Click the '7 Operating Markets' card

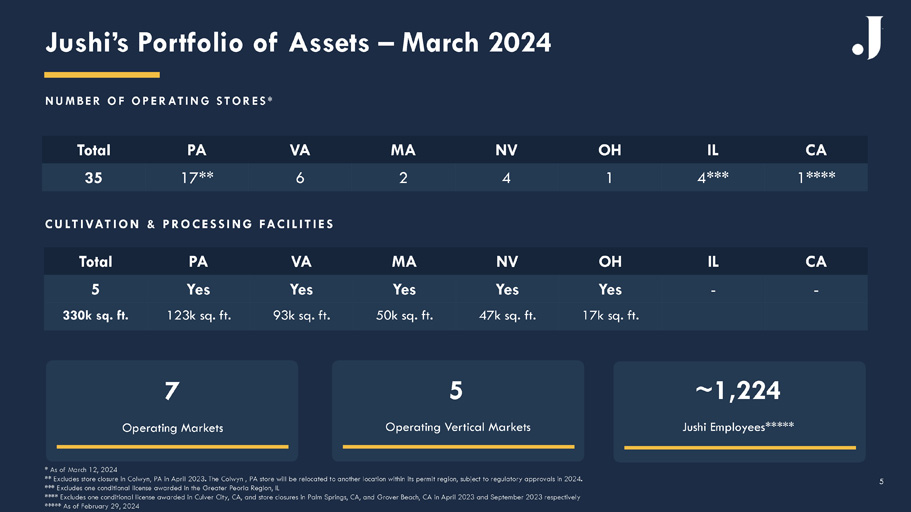click(x=172, y=405)
